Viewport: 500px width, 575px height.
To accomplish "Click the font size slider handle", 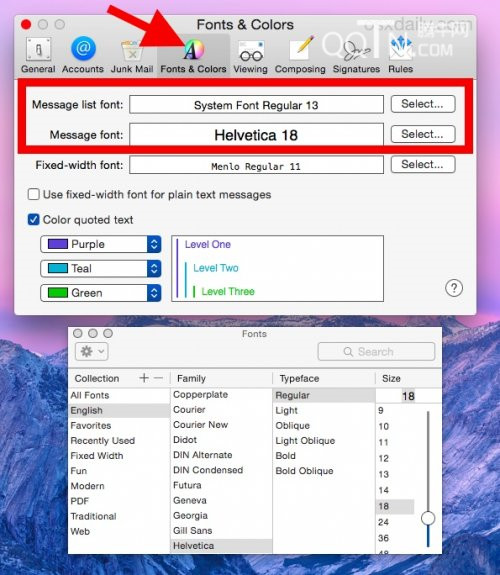I will (x=428, y=518).
